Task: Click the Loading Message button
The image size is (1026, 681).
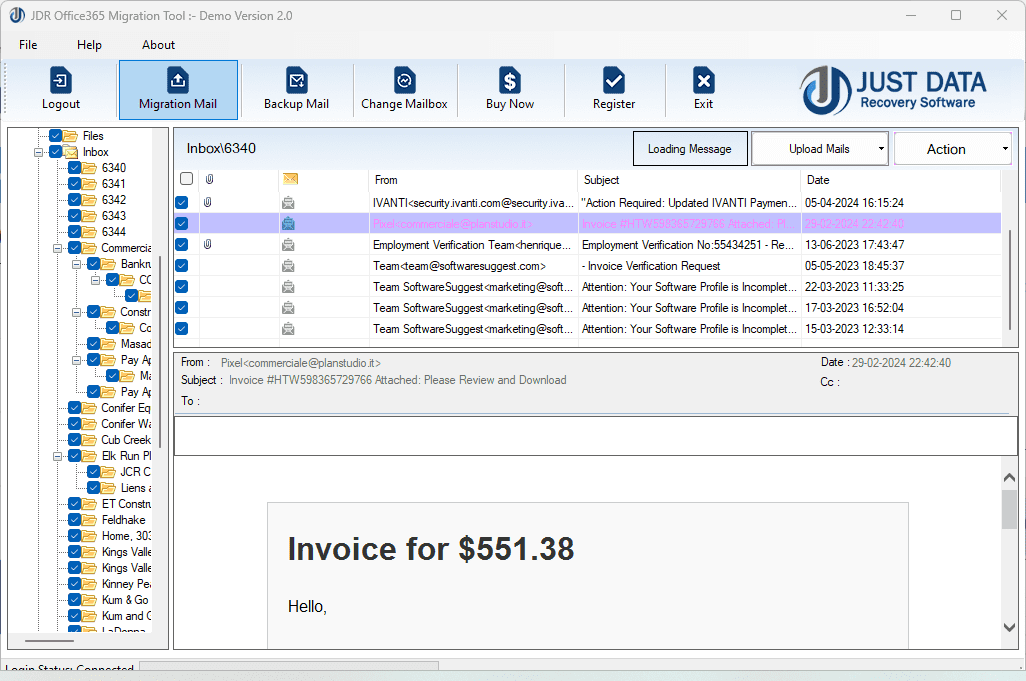Action: point(690,147)
